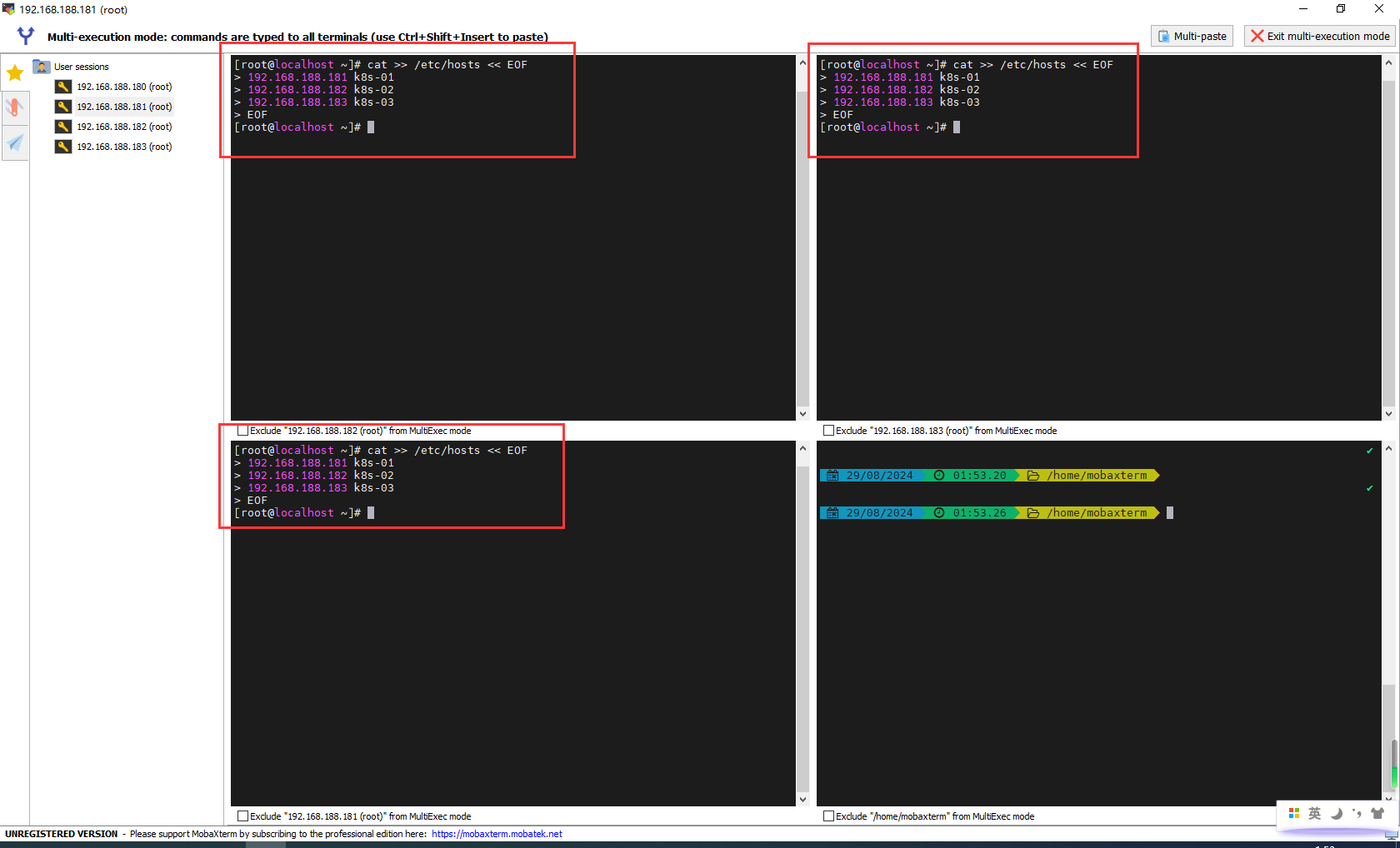Toggle the 英 input language indicator

(1315, 813)
